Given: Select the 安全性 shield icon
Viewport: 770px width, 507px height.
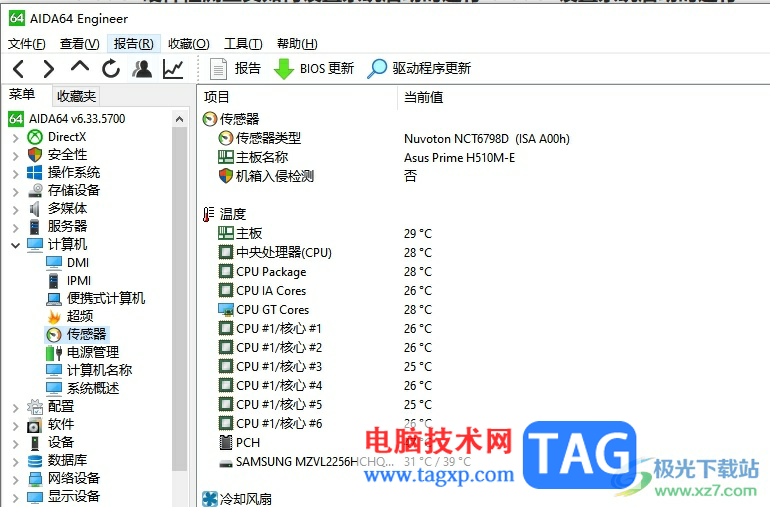Looking at the screenshot, I should (35, 155).
